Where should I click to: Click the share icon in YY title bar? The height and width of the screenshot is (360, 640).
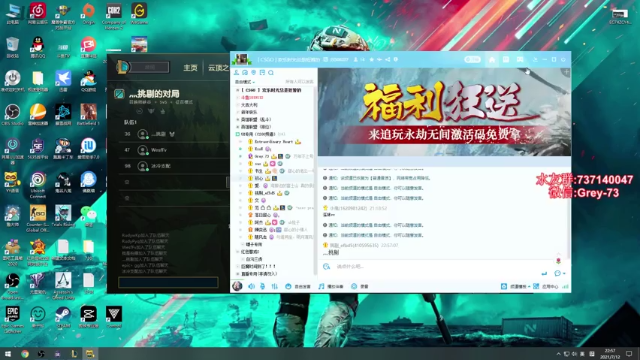pos(387,60)
